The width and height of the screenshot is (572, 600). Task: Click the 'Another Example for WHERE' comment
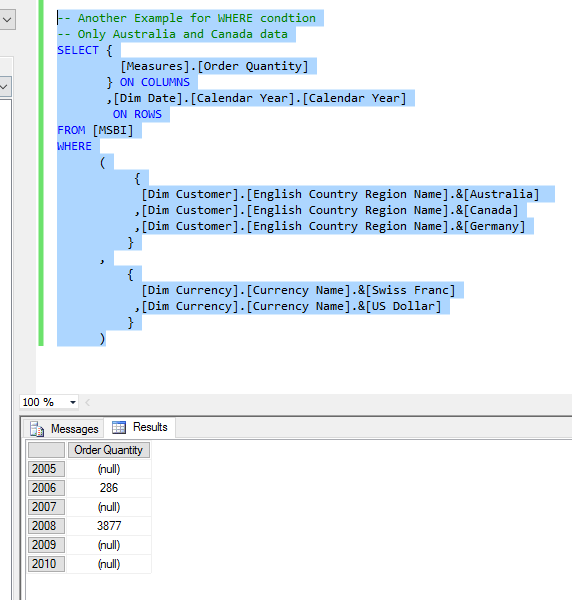point(187,18)
